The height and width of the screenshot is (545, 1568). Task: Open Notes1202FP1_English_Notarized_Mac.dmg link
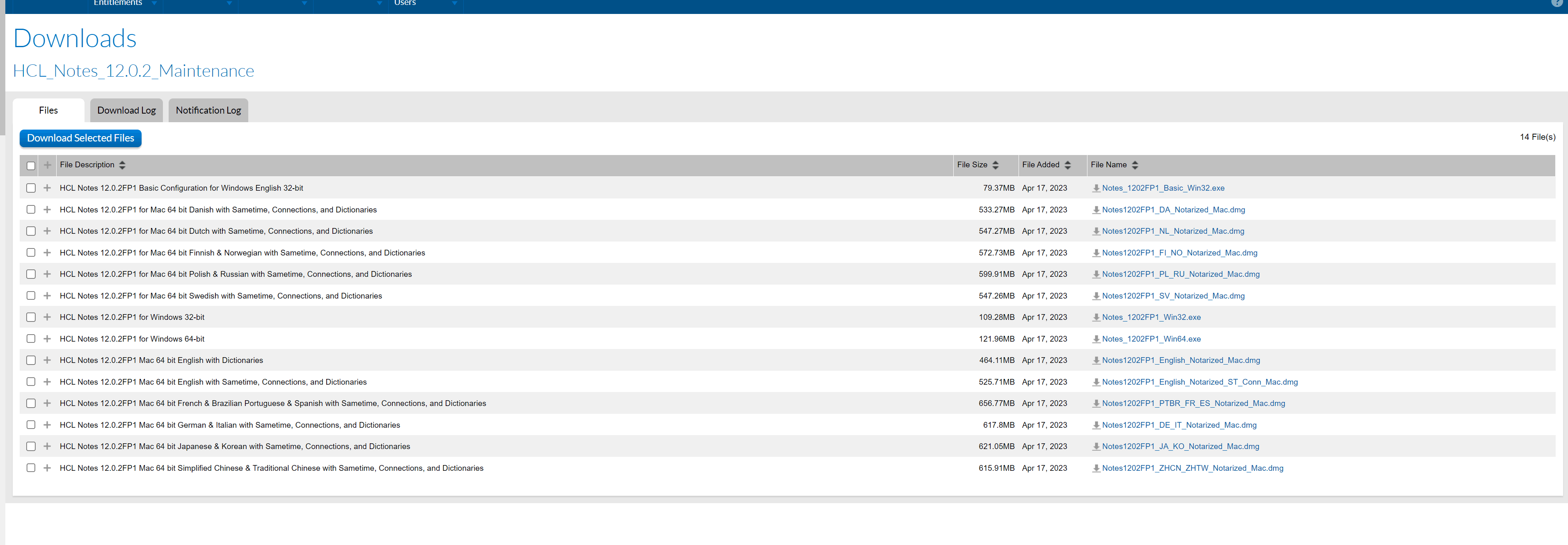[x=1181, y=361]
